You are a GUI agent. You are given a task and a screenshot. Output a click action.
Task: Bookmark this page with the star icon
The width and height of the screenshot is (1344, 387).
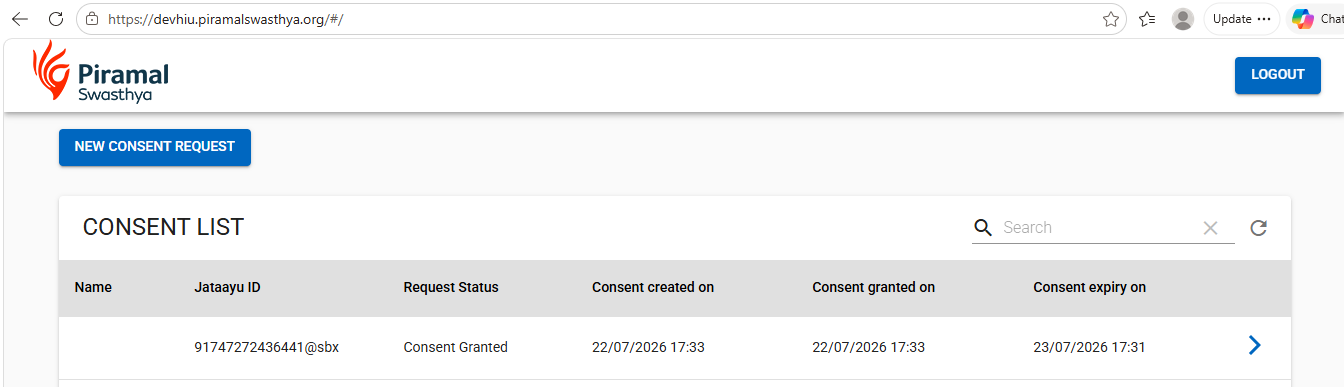(1110, 19)
